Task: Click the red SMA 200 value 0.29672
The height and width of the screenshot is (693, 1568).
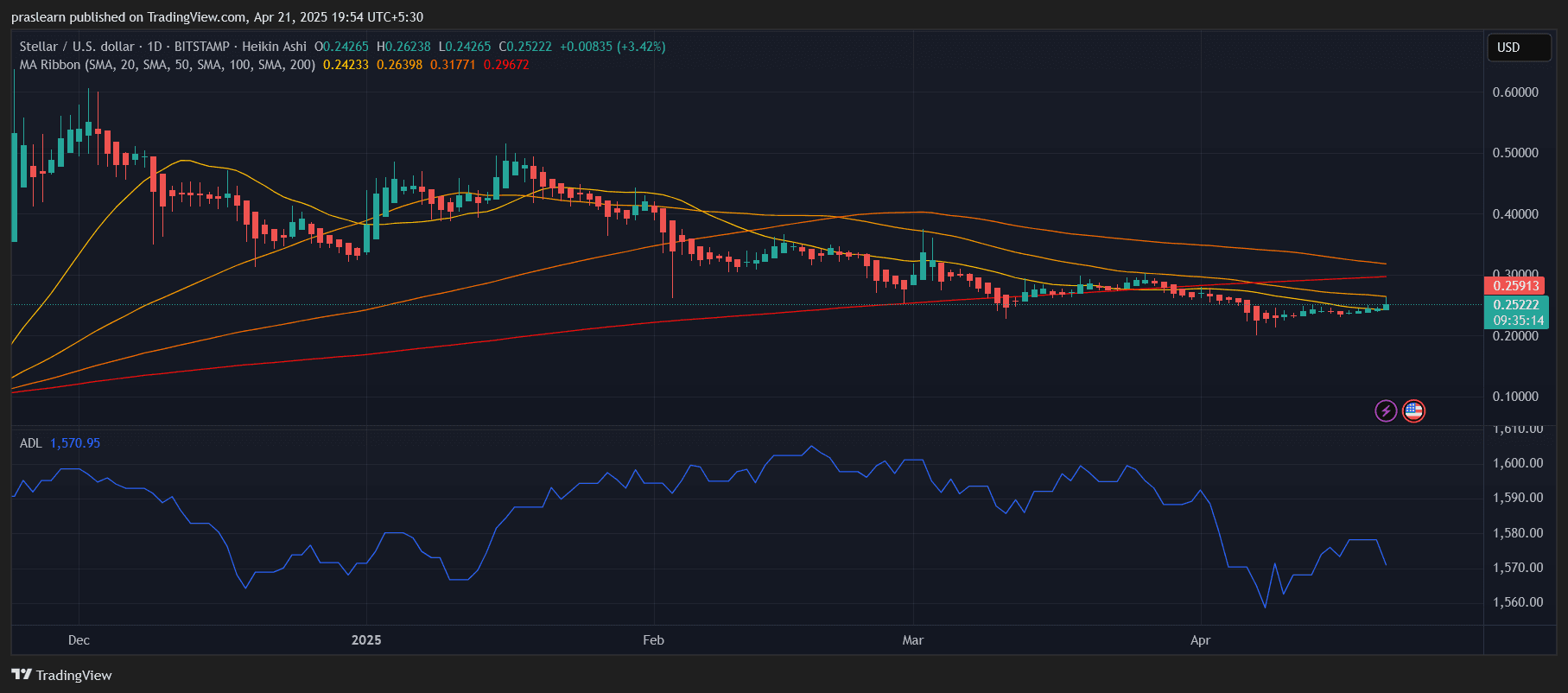Action: coord(506,65)
